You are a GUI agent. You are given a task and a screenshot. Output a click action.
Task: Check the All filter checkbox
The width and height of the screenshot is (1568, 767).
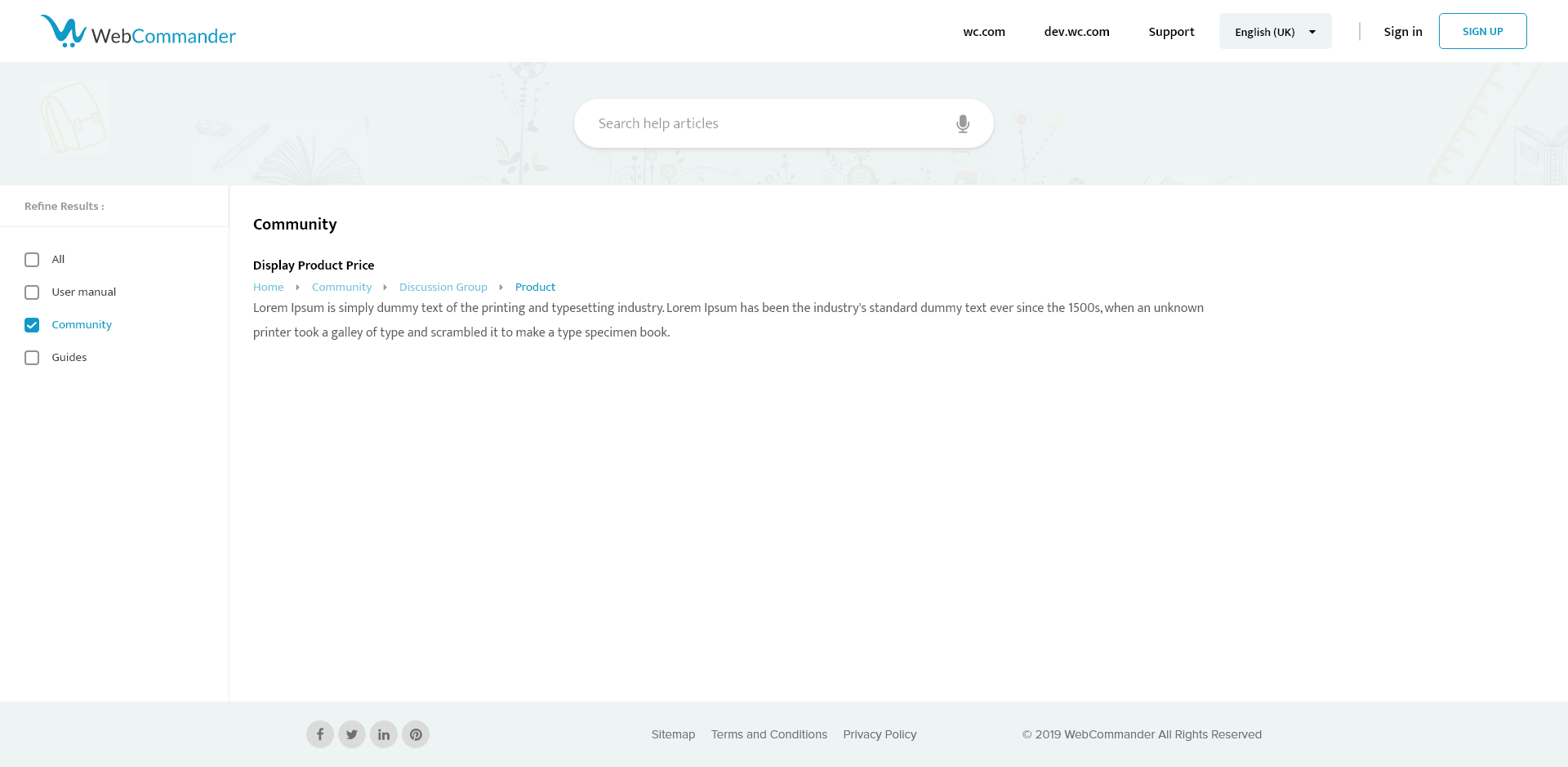pos(32,260)
